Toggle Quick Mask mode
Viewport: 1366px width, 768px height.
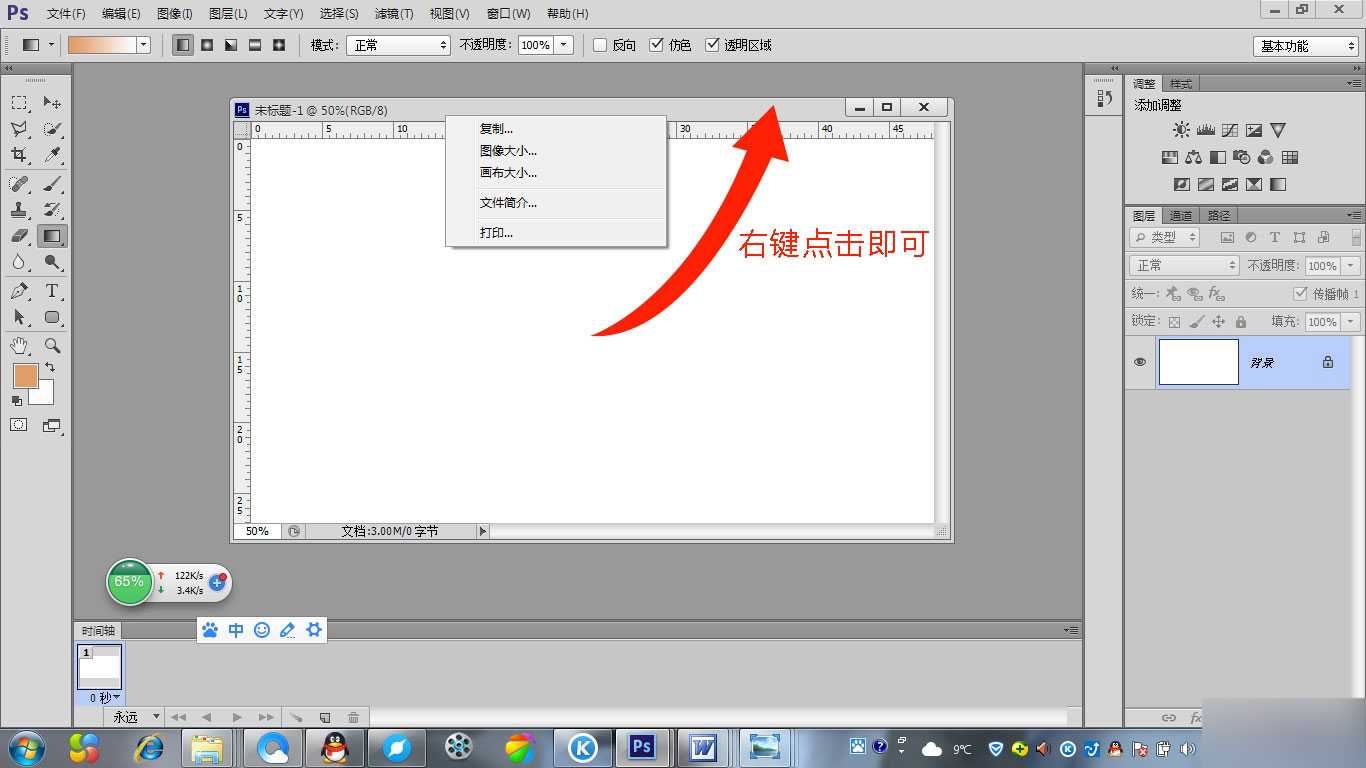(x=19, y=425)
